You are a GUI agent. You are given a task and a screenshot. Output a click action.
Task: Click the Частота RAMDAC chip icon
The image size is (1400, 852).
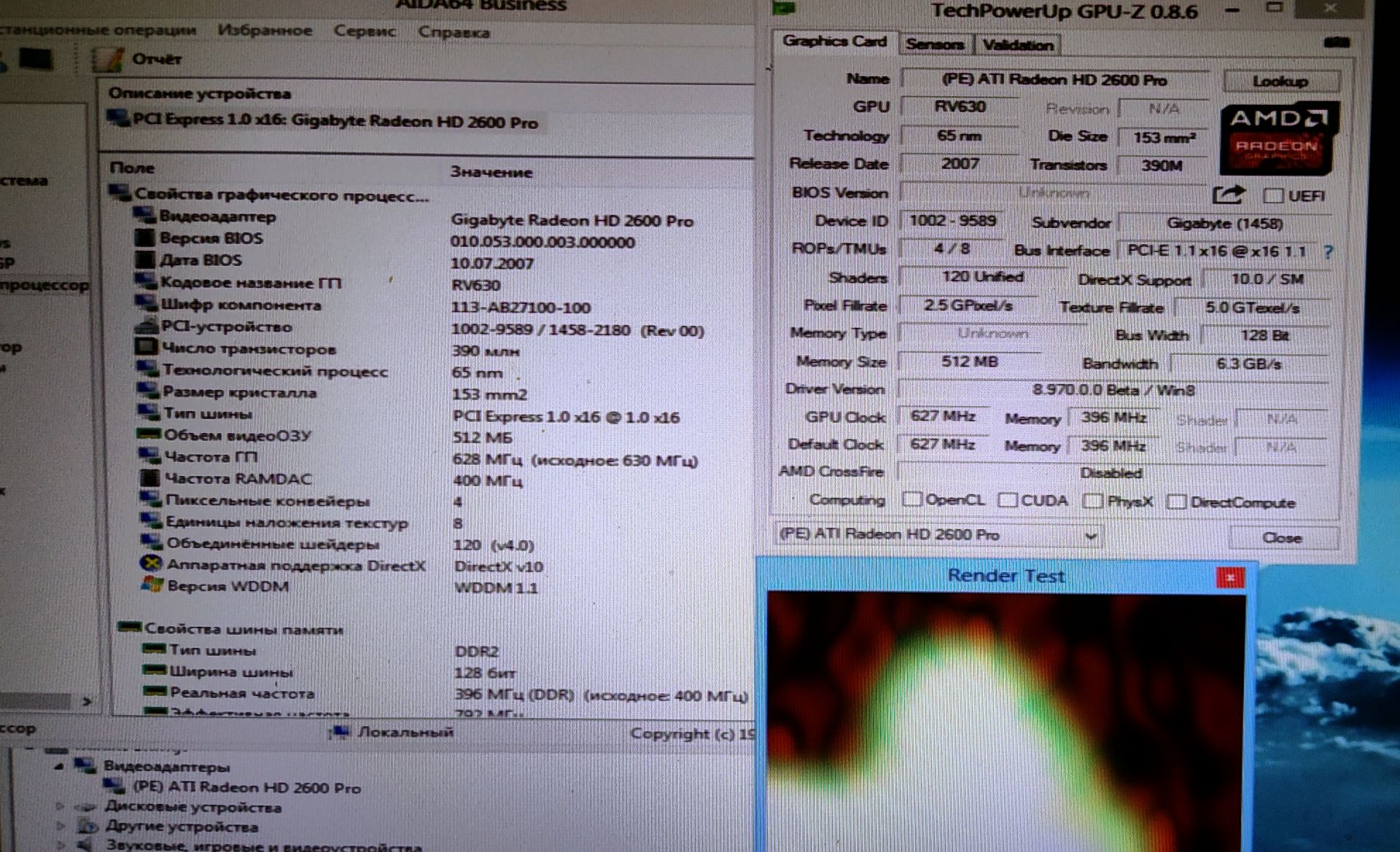coord(149,477)
